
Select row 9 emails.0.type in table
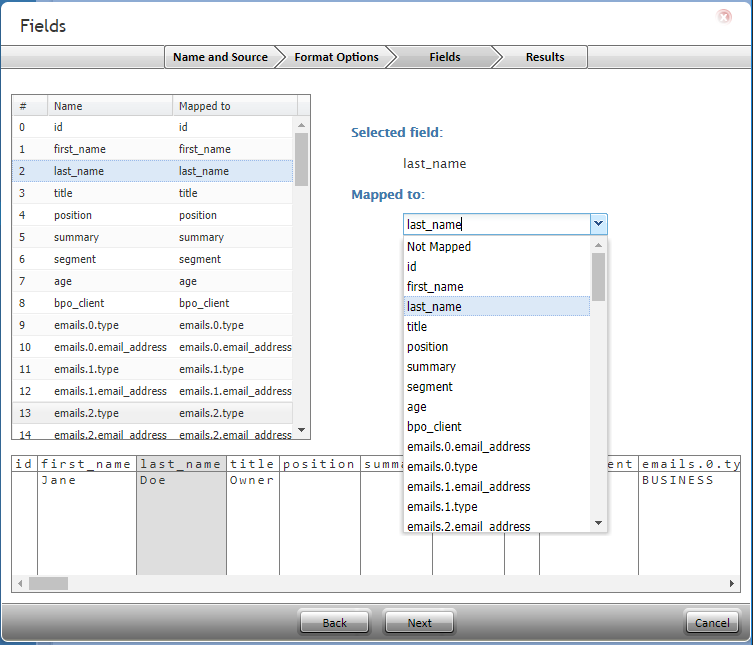pyautogui.click(x=152, y=325)
